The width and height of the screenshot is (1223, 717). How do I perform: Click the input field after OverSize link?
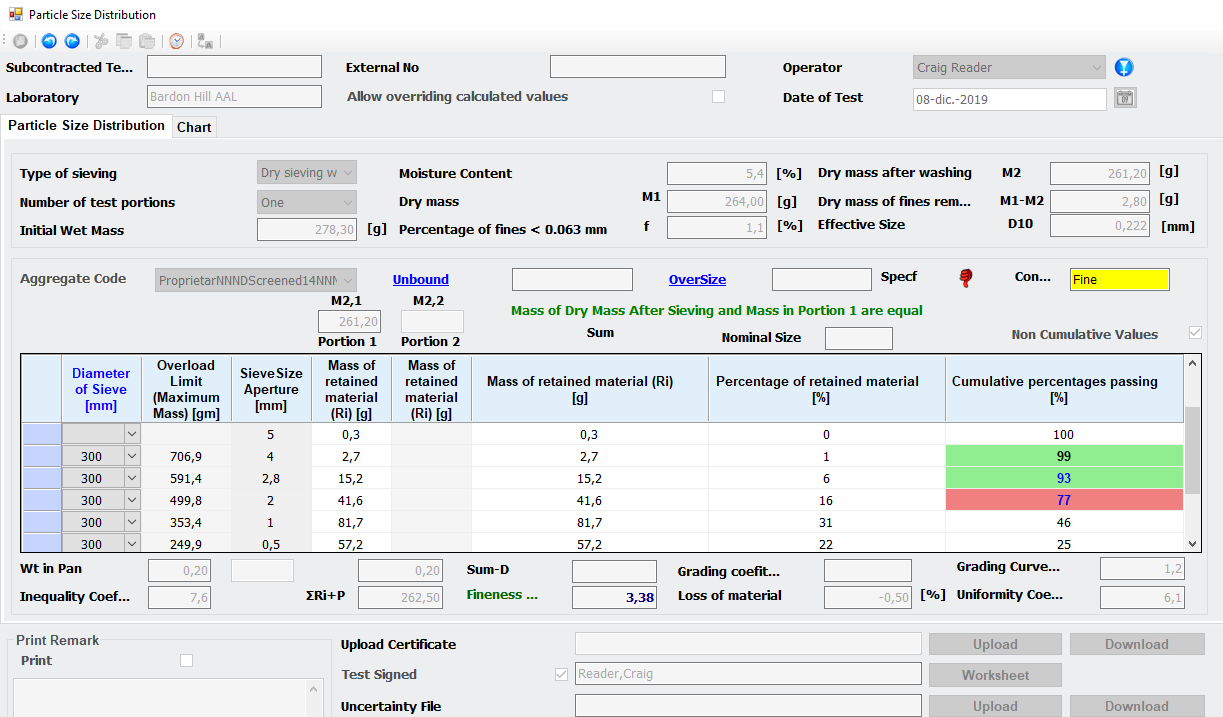click(x=822, y=279)
